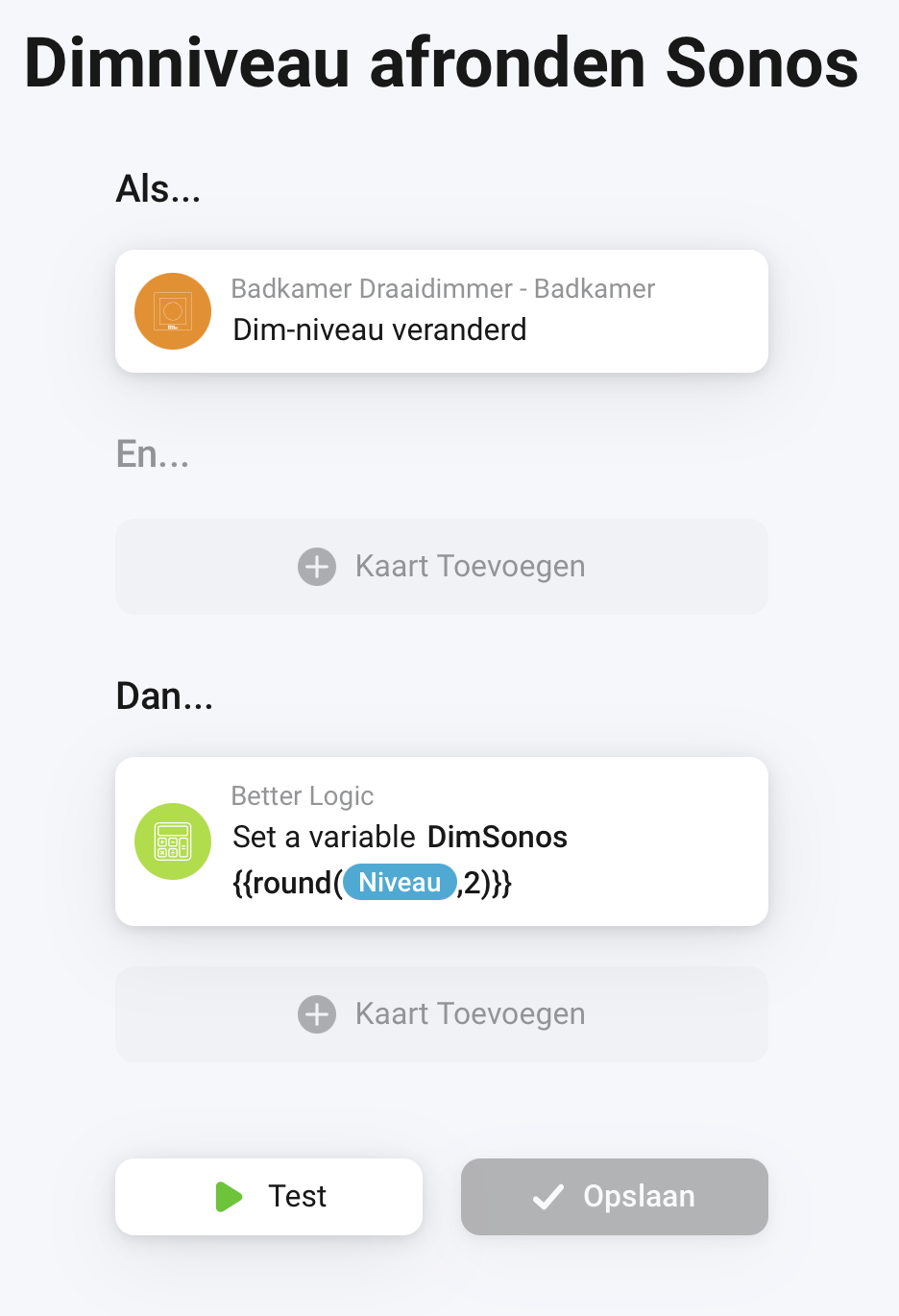
Task: Click the flow title Dimniveau afronden Sonos
Action: coord(441,63)
